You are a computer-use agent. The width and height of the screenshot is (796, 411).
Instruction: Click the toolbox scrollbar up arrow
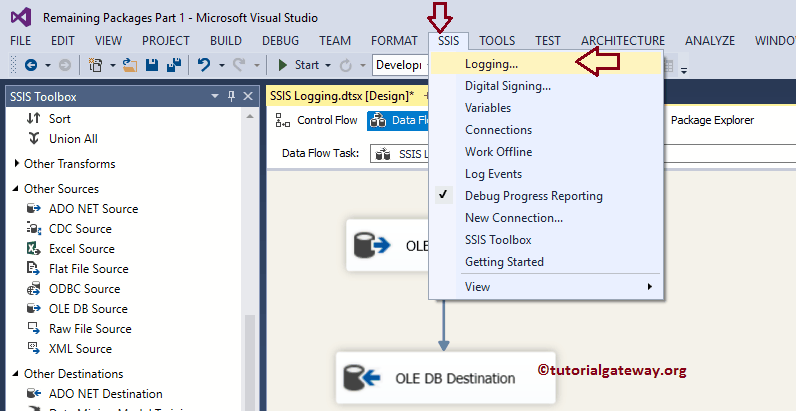click(x=249, y=117)
